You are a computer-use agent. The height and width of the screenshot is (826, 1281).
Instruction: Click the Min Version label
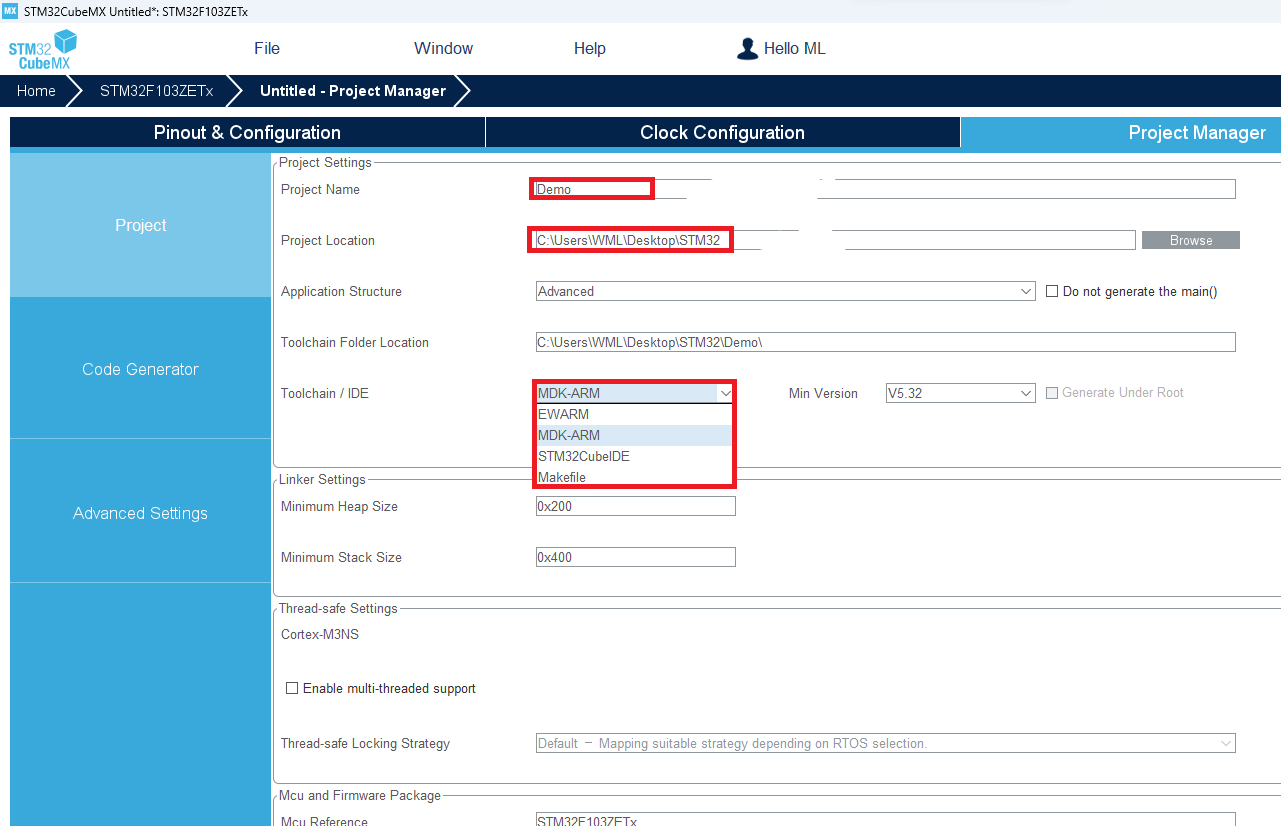click(823, 393)
